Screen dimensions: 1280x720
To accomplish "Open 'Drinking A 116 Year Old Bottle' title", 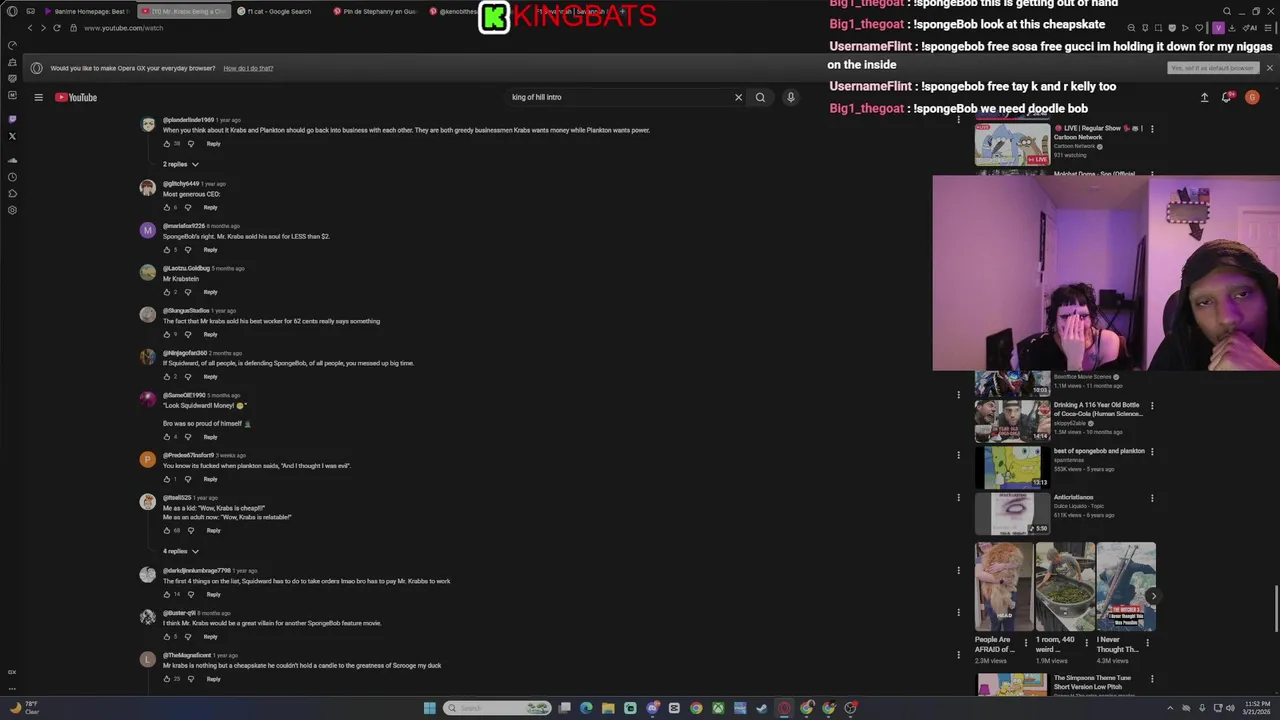I will click(x=1097, y=409).
